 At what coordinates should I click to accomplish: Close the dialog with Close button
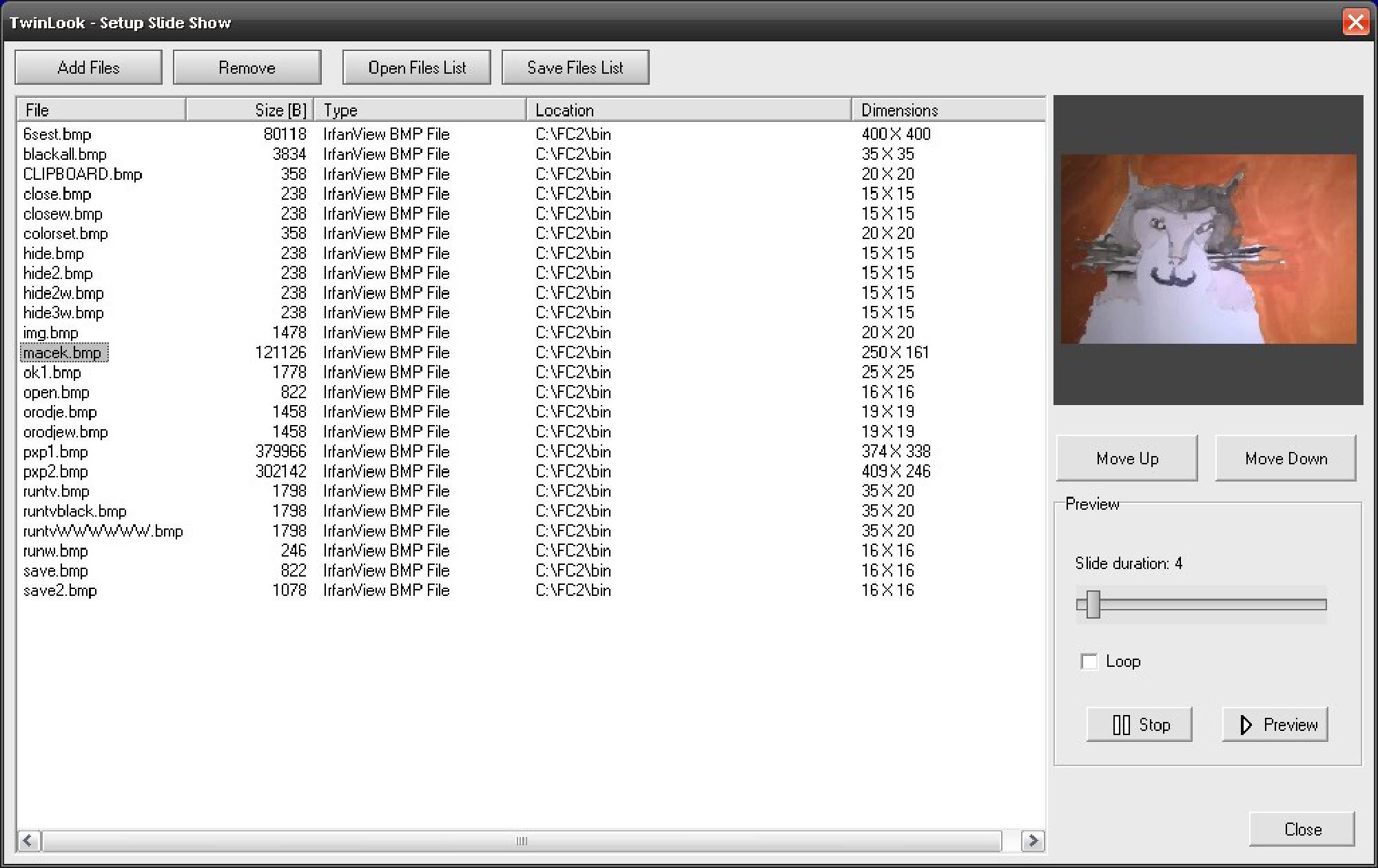click(x=1302, y=829)
